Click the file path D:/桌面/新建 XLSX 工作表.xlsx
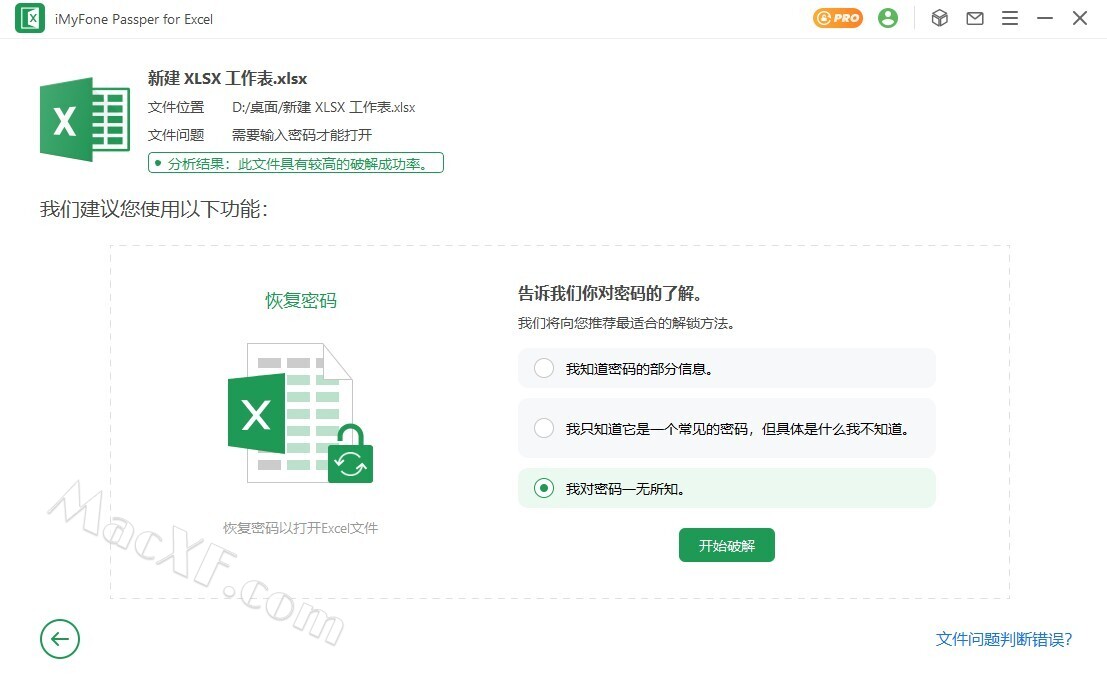1107x677 pixels. [323, 107]
